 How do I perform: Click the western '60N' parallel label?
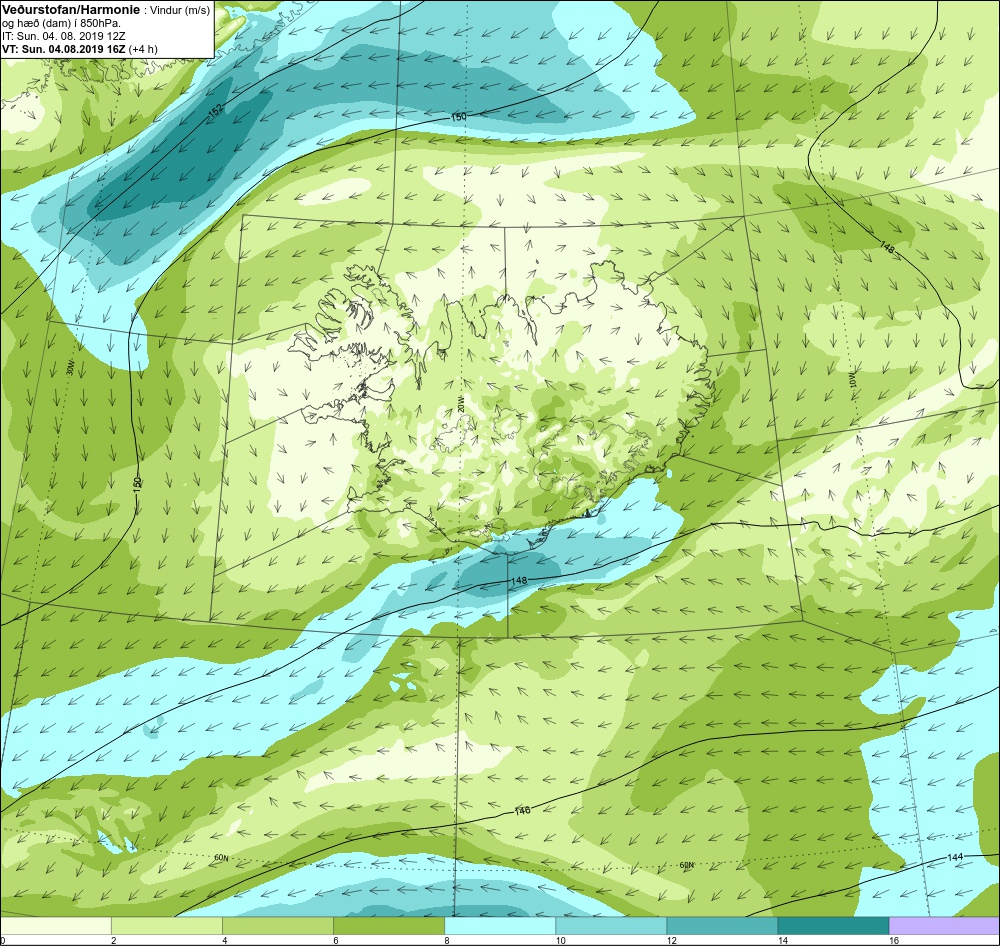221,858
